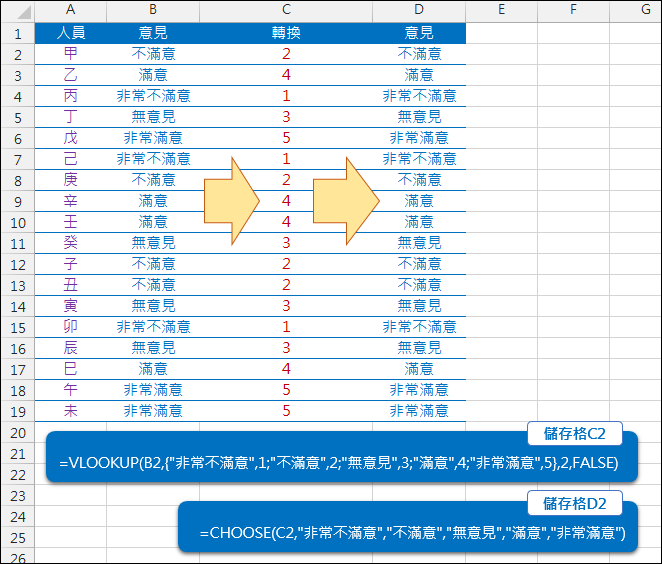
Task: Click the 儲存格C2 label
Action: pos(575,434)
